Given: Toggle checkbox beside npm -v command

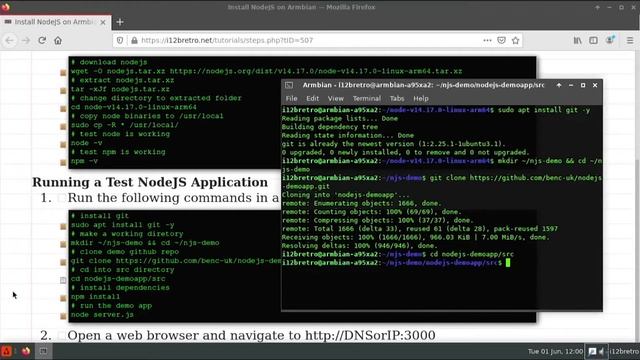Looking at the screenshot, I should (x=63, y=162).
